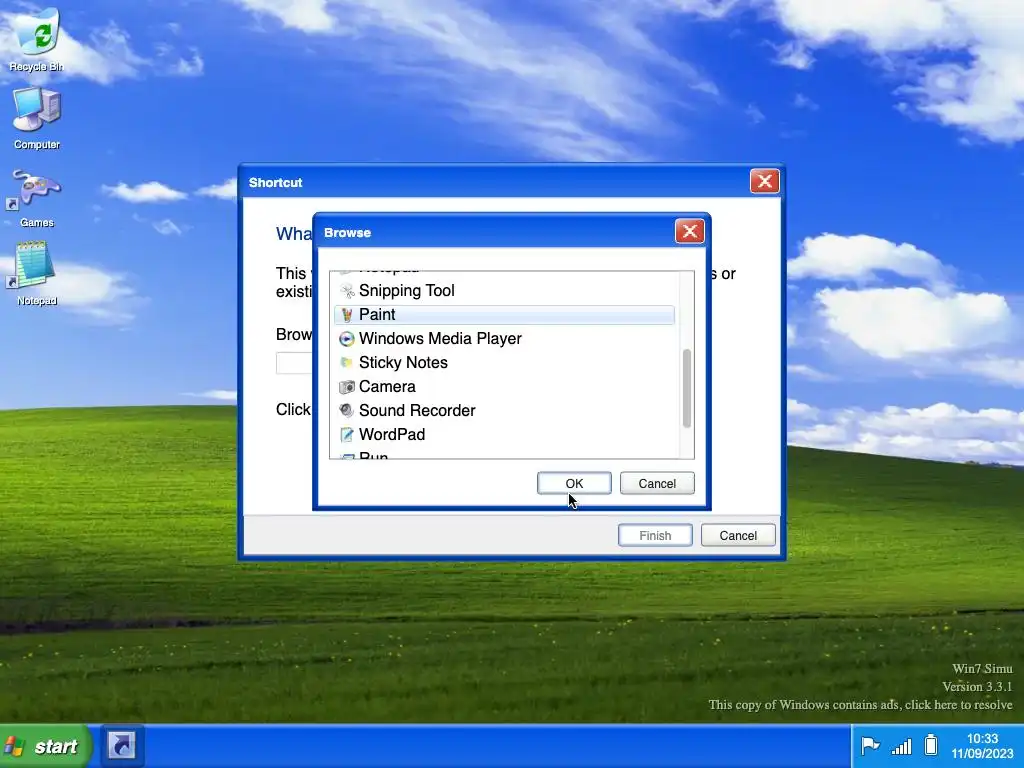Close the Browse dialog with X
This screenshot has width=1024, height=768.
[689, 231]
